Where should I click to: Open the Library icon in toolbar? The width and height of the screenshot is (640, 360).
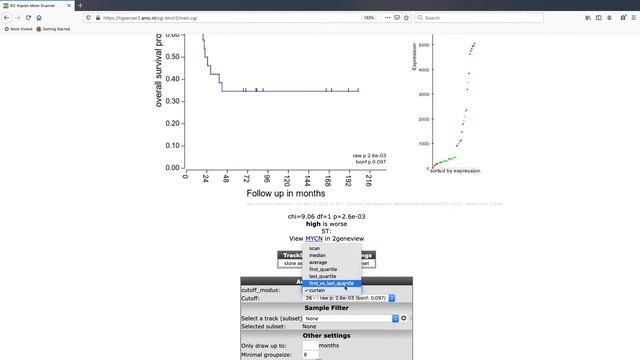(588, 18)
